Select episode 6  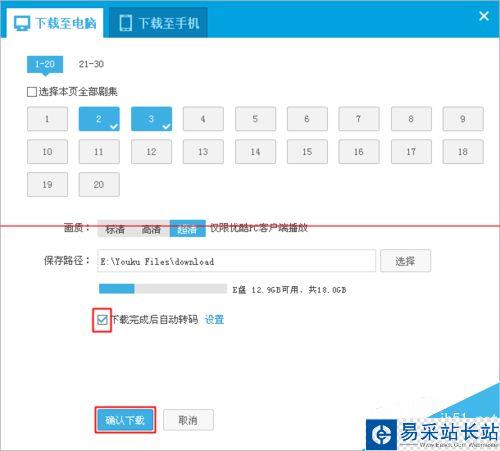(307, 119)
